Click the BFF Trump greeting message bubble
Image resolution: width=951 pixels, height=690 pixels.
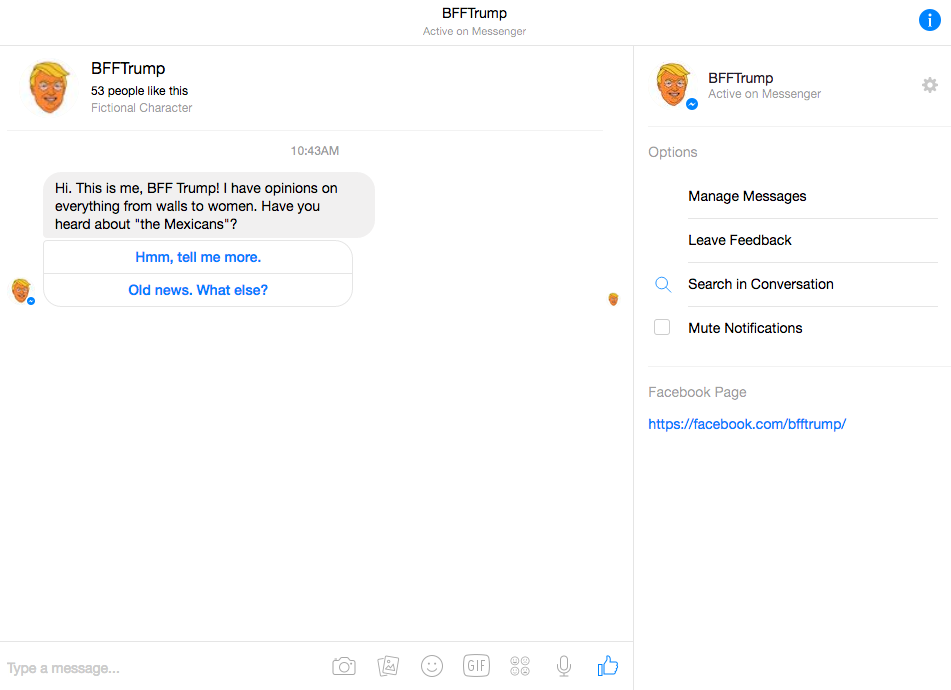coord(209,206)
